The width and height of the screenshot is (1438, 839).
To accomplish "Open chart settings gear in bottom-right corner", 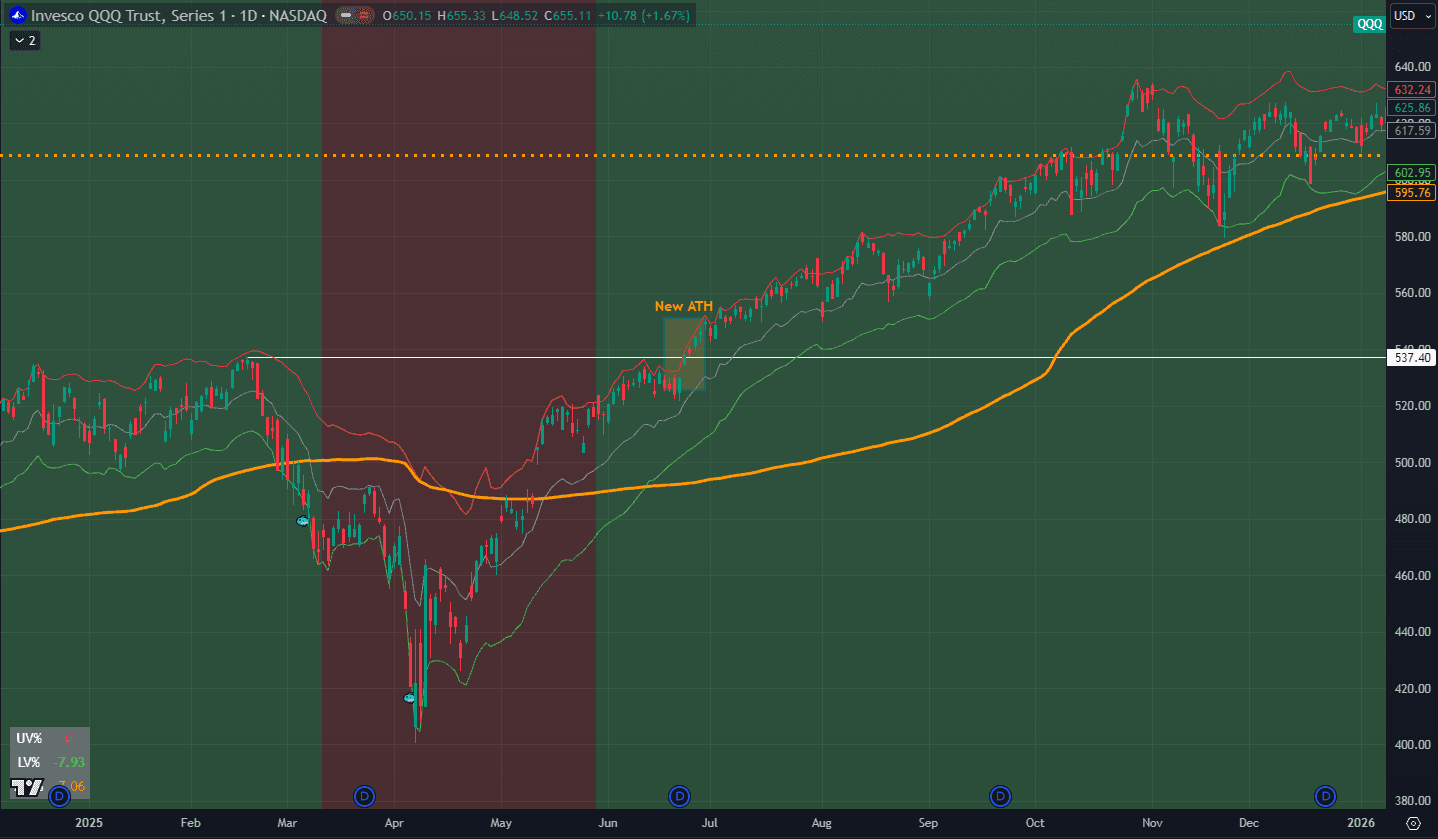I will pyautogui.click(x=1413, y=823).
